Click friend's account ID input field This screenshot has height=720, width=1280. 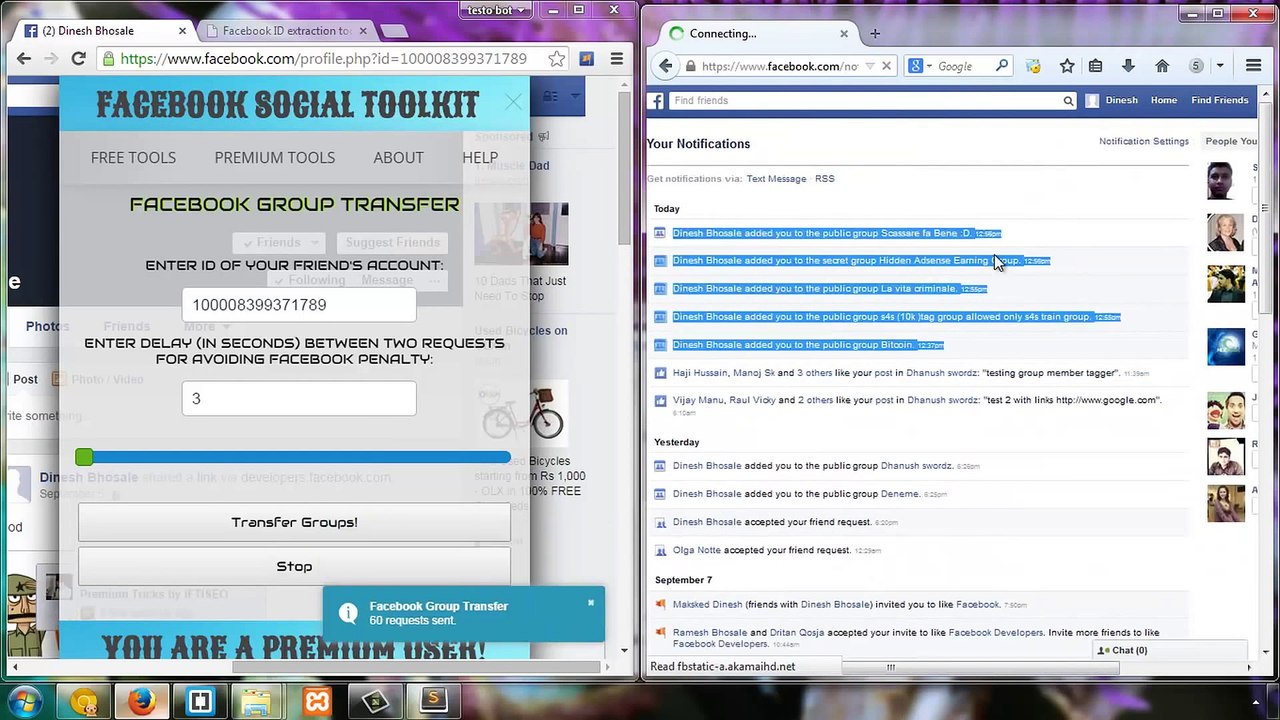pos(299,305)
